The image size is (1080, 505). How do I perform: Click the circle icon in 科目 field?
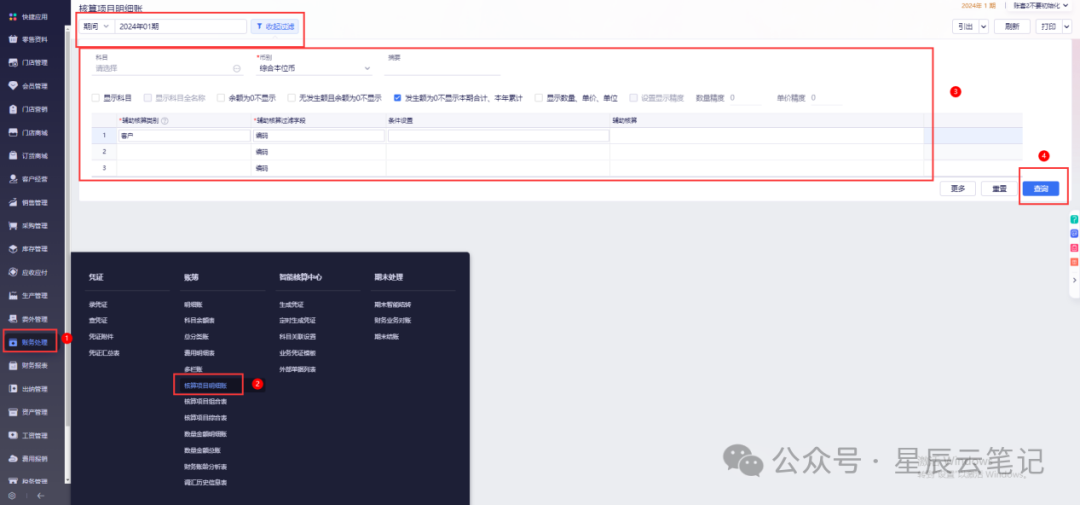point(237,69)
